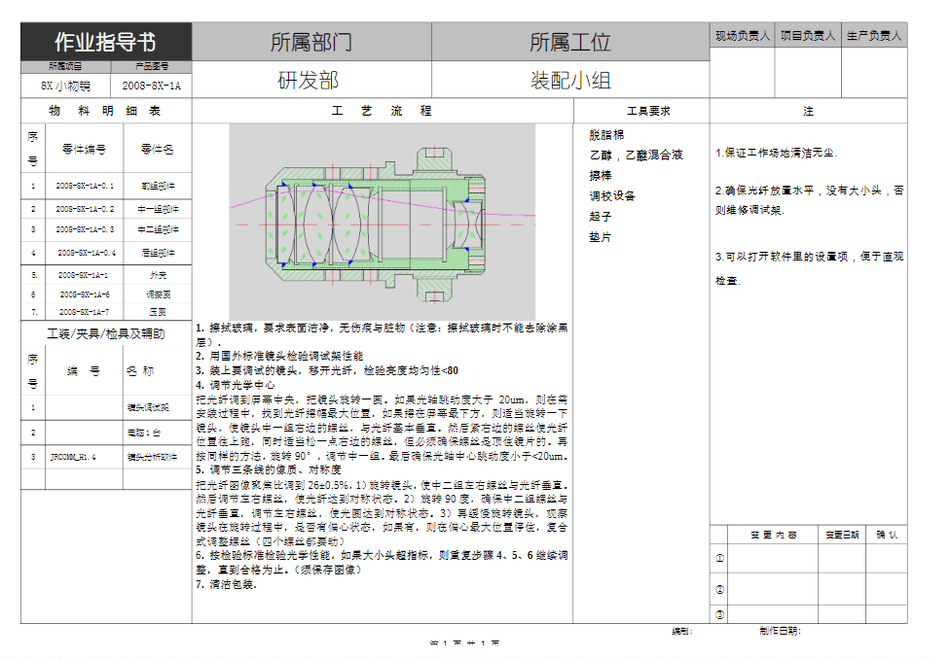The image size is (950, 659).
Task: Select the 工具要求 column header
Action: [648, 111]
